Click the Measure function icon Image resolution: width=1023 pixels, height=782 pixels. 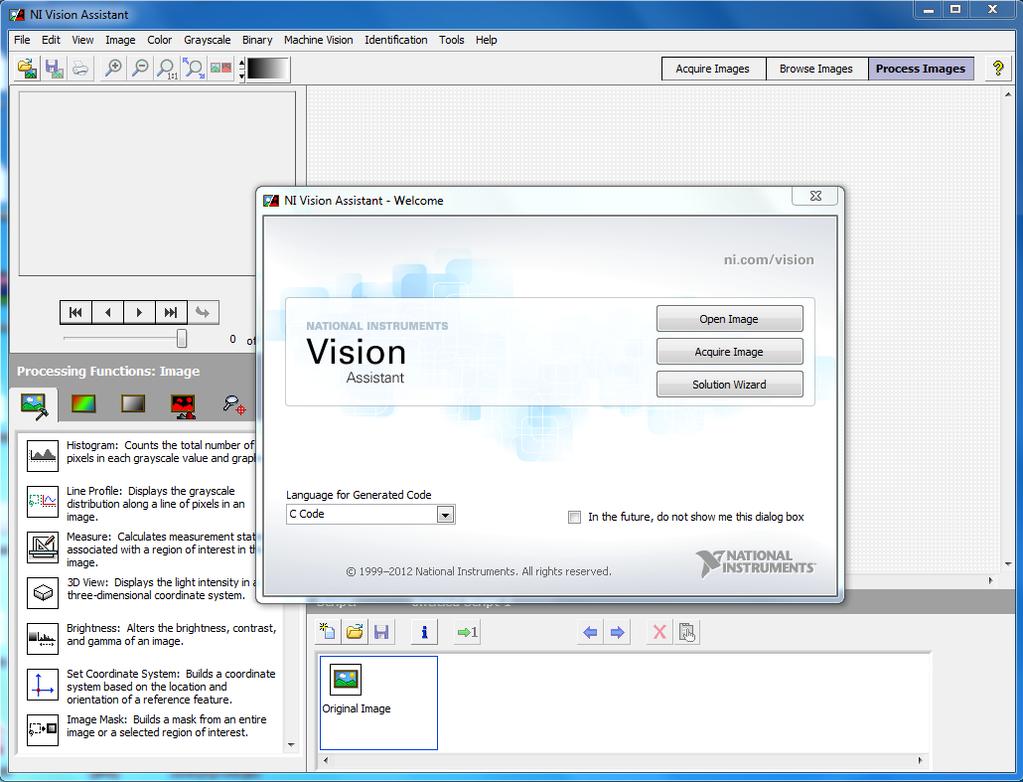click(43, 547)
